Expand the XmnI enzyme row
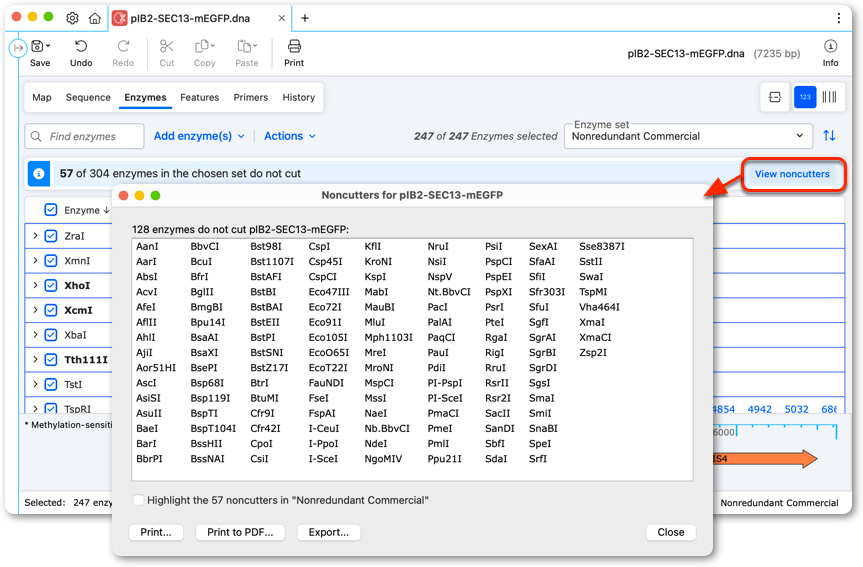Image resolution: width=863 pixels, height=567 pixels. 35,260
